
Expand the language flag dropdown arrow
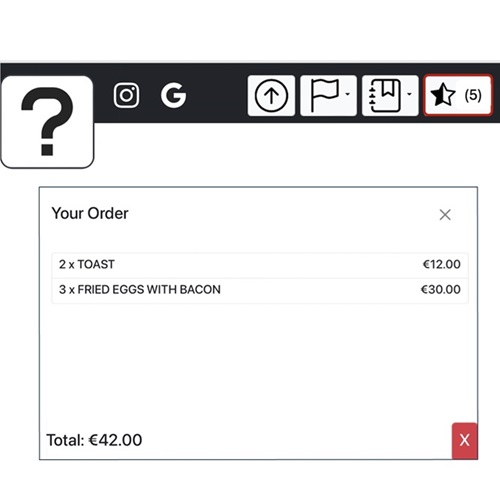pyautogui.click(x=348, y=94)
